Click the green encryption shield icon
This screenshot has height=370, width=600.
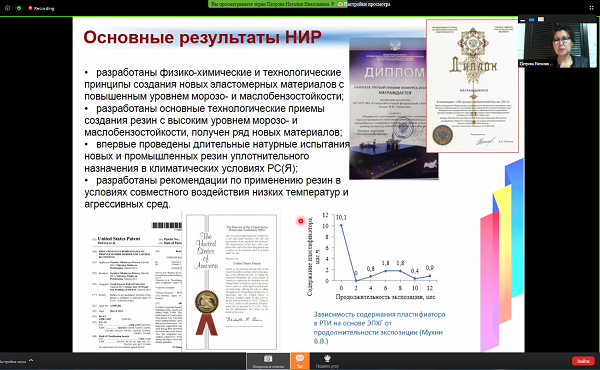point(19,8)
